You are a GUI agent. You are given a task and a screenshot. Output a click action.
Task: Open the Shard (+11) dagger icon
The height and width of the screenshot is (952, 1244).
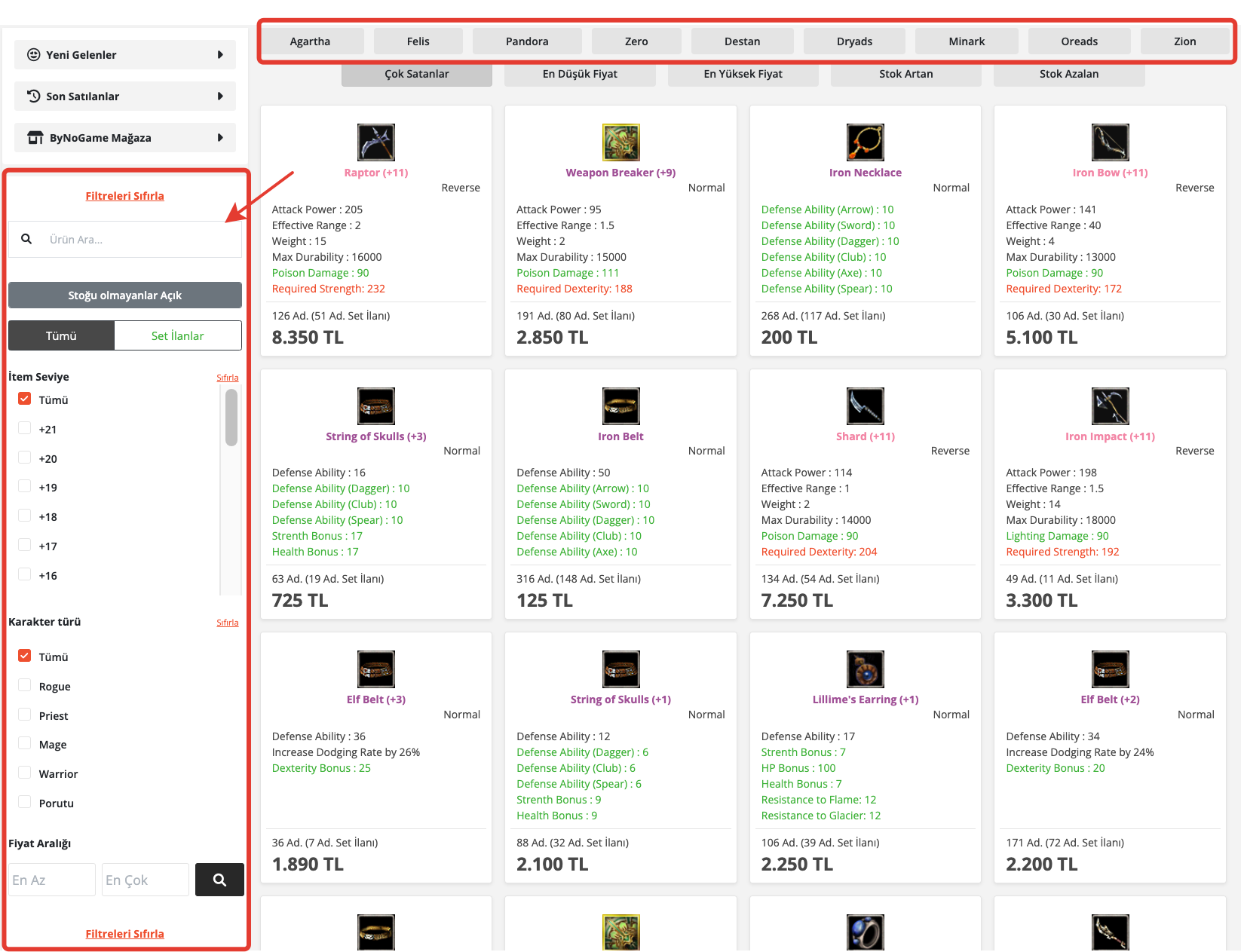[865, 406]
